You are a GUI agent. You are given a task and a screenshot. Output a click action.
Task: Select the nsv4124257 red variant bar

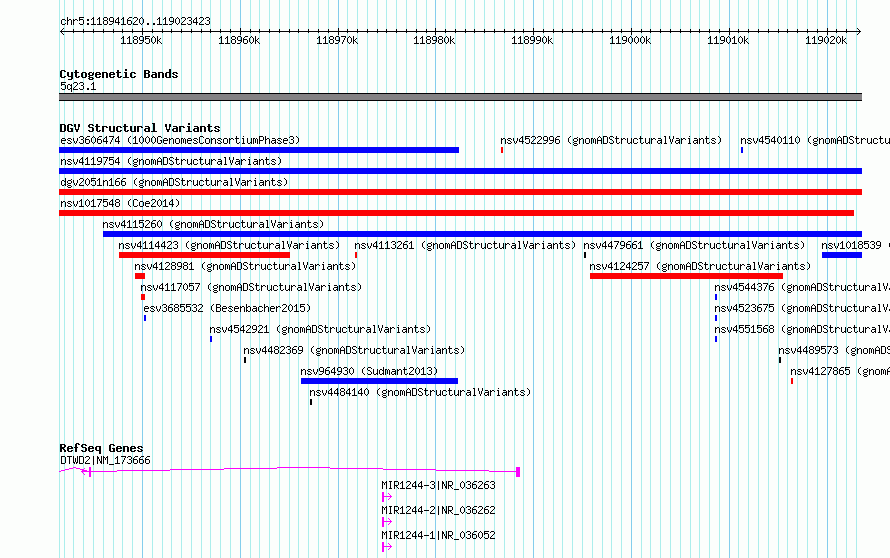[686, 276]
